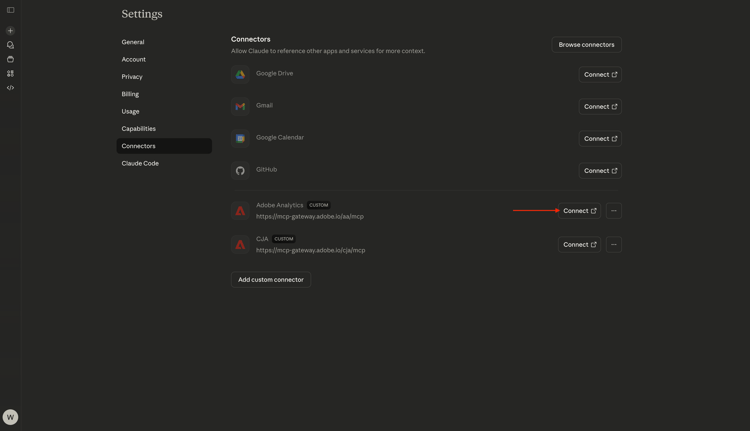Click the Settings page title
750x431 pixels.
[142, 14]
